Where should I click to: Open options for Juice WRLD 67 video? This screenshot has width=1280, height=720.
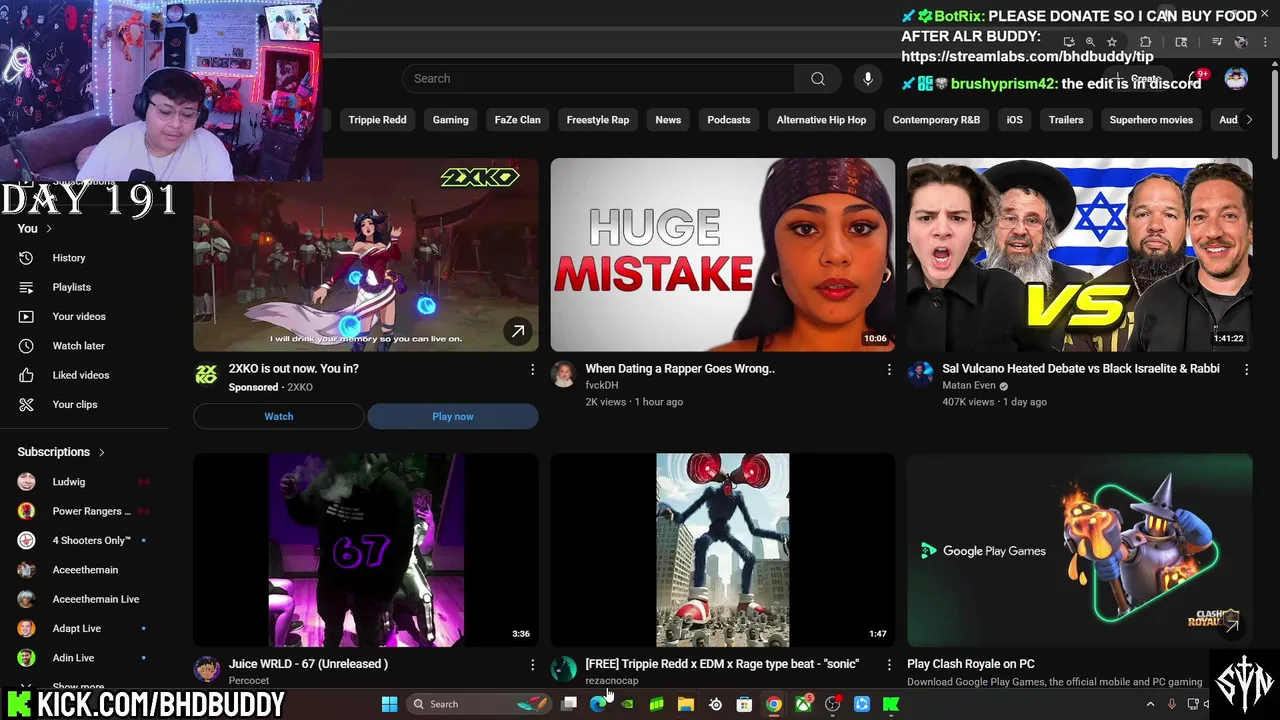click(532, 665)
